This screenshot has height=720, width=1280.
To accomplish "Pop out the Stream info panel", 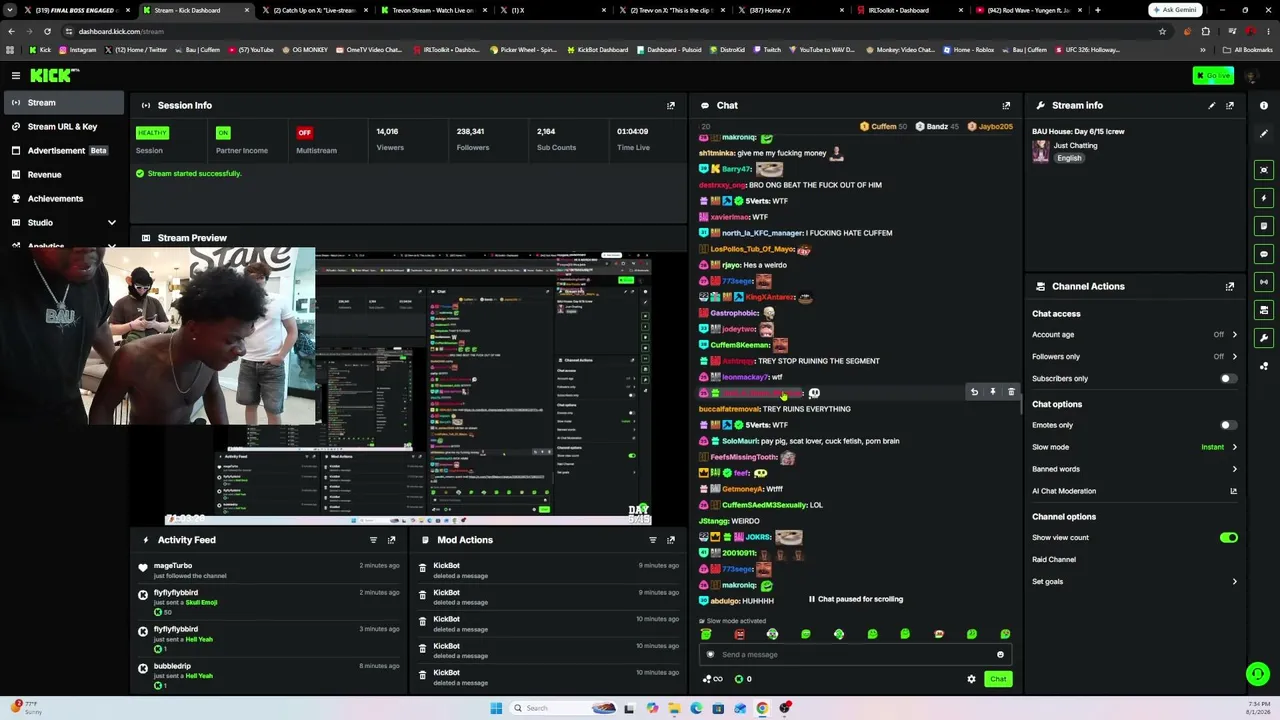I will pyautogui.click(x=1230, y=105).
